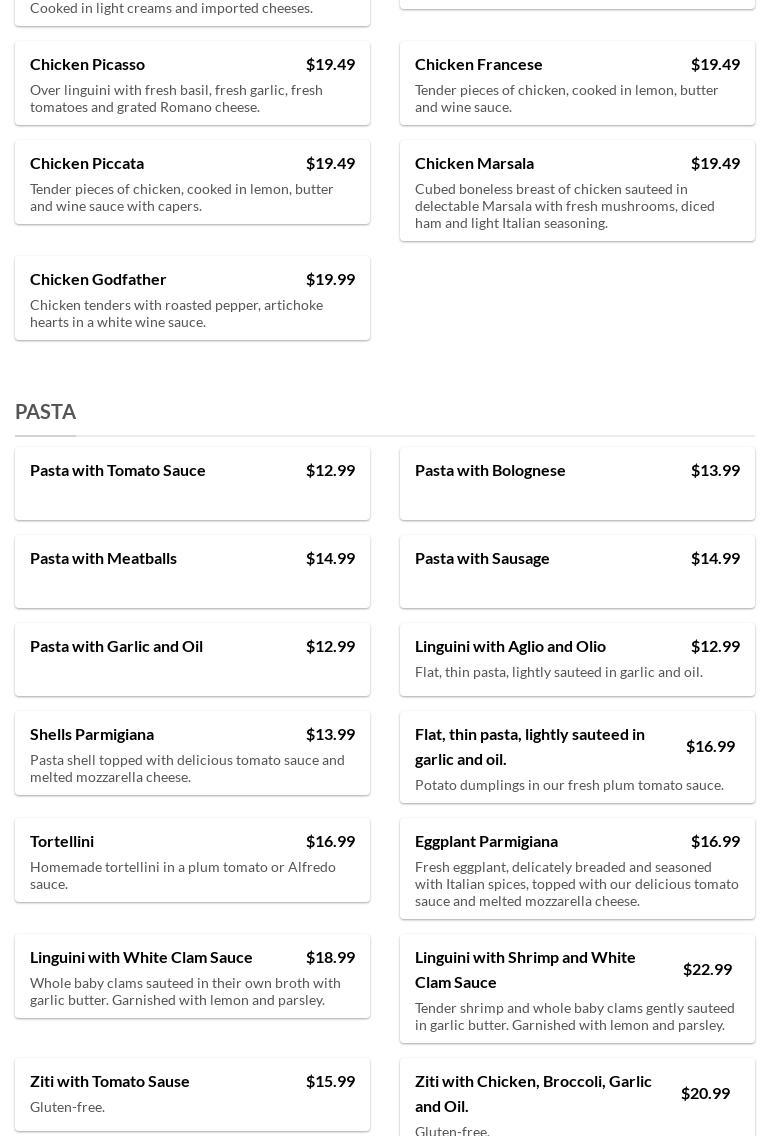Open the Chicken Picasso menu item
This screenshot has height=1136, width=770.
[x=192, y=83]
